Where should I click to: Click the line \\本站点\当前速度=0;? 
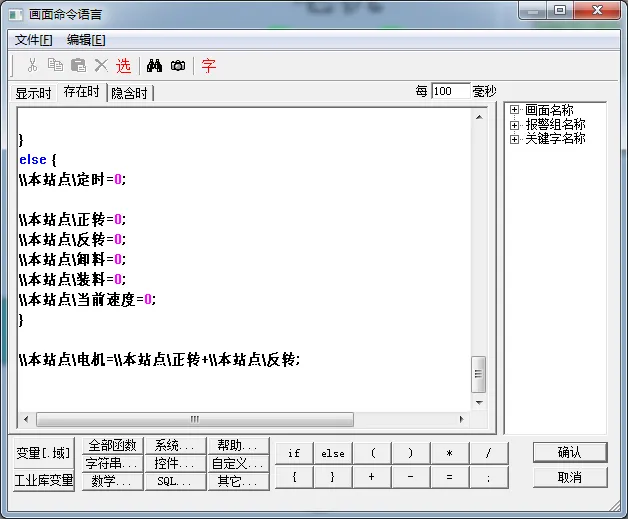pos(88,299)
